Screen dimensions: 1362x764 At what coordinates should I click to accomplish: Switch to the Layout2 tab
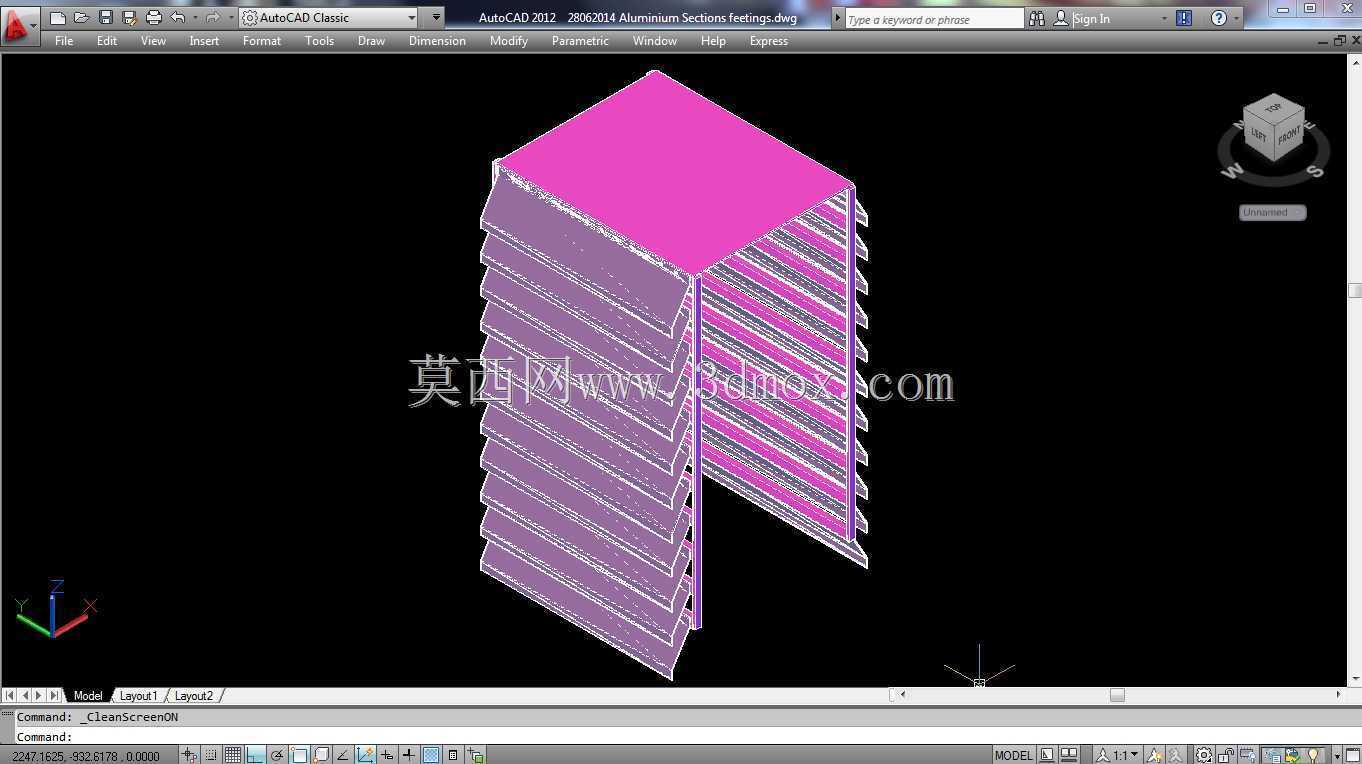pos(194,695)
